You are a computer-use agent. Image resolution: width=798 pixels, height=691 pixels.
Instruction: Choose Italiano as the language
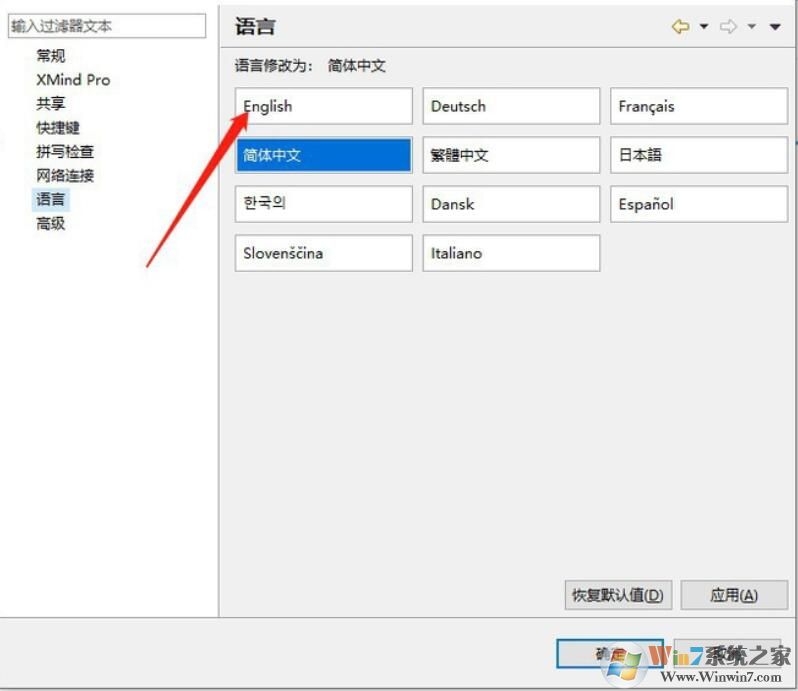(511, 253)
